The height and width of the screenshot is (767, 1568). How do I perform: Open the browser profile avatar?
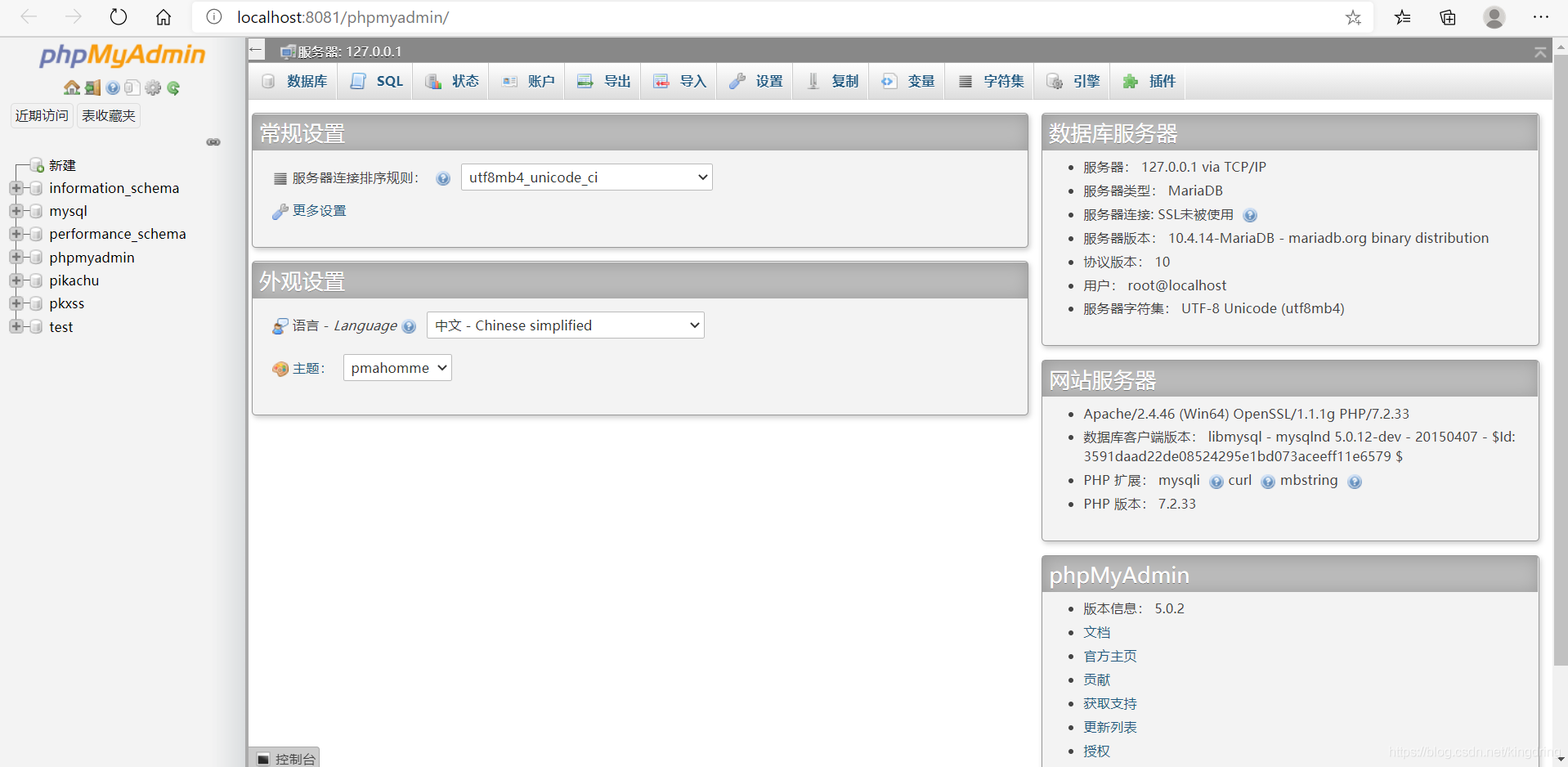(1494, 17)
